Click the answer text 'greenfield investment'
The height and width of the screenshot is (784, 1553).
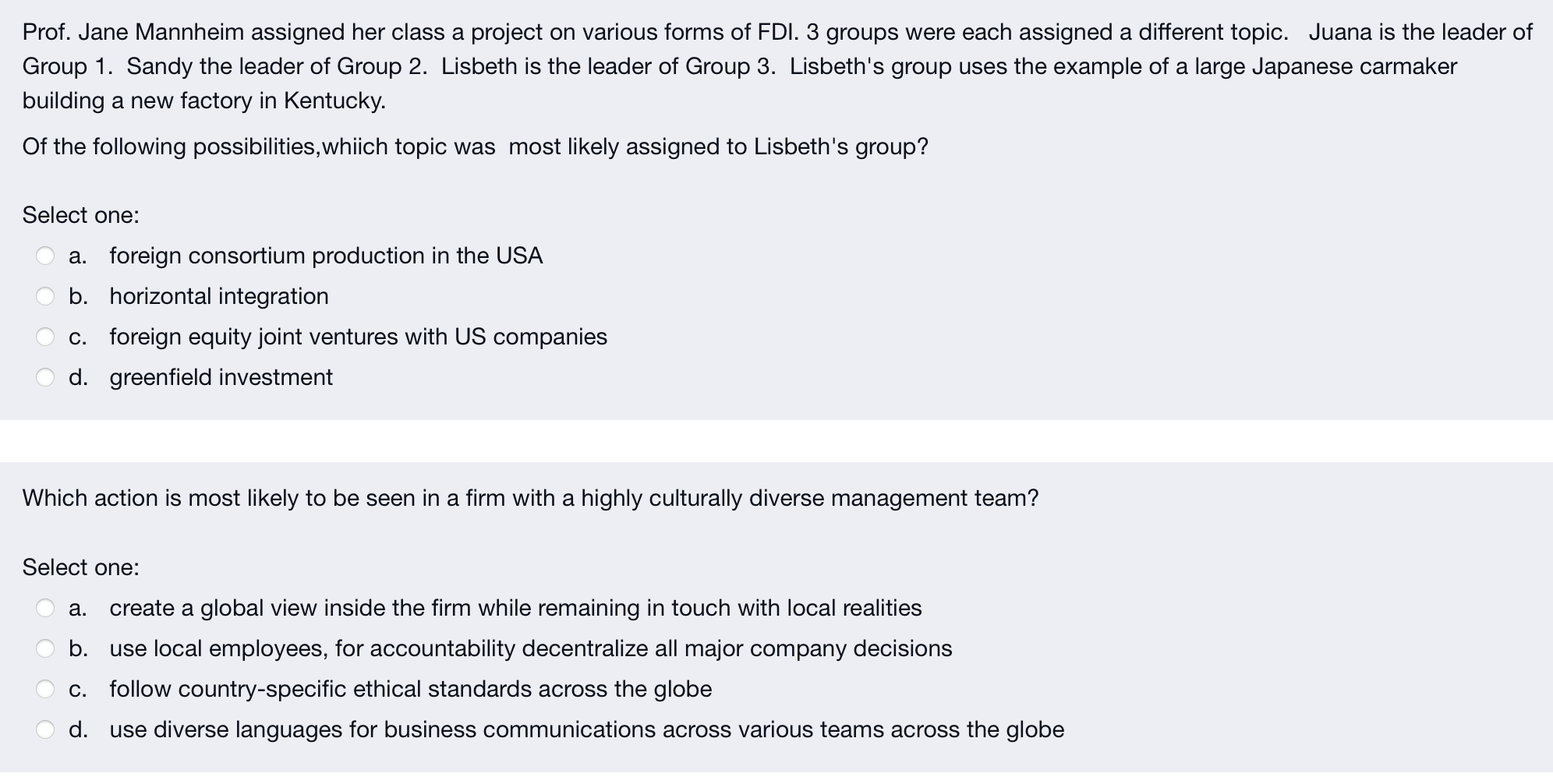(x=221, y=377)
